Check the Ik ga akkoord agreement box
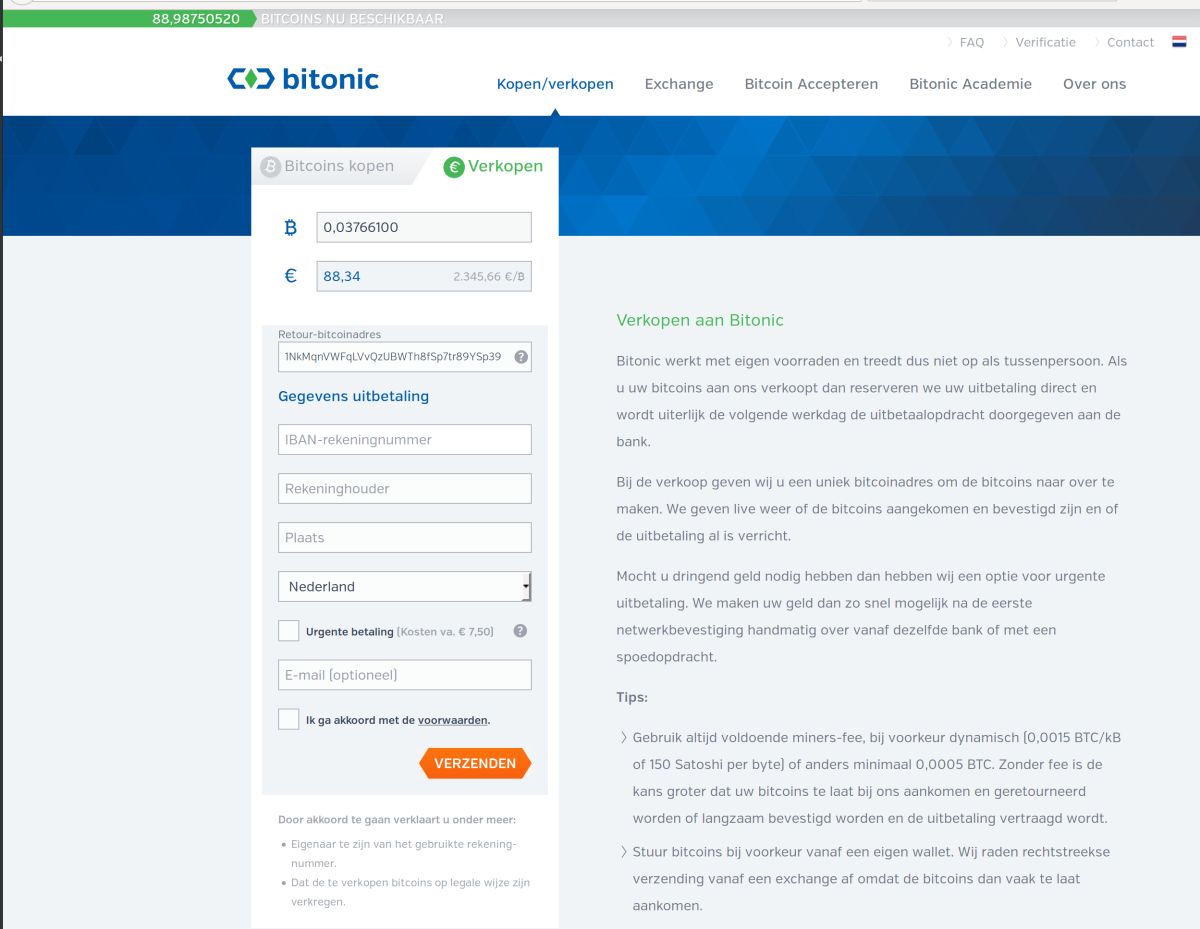 [x=289, y=719]
